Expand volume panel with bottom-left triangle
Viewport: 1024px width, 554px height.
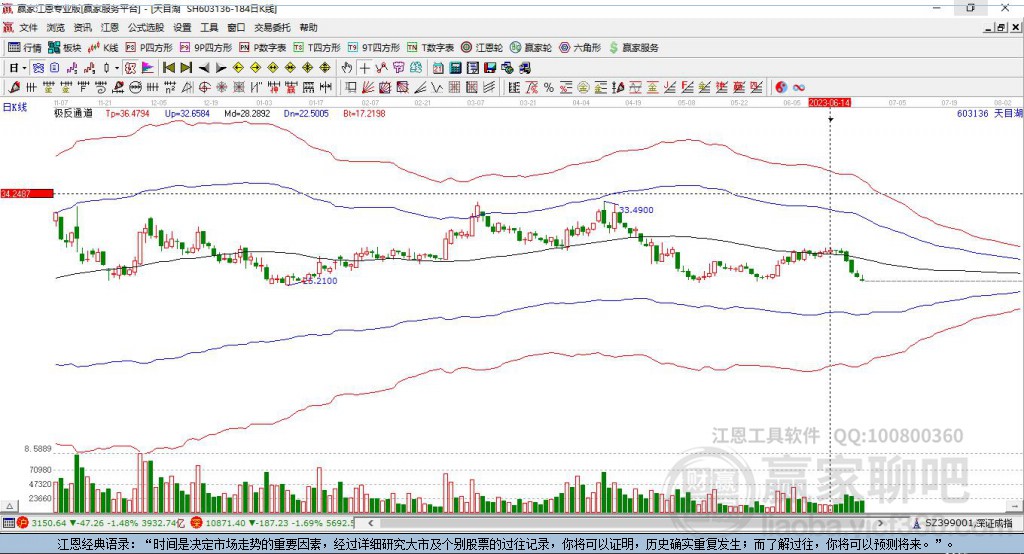pos(9,506)
